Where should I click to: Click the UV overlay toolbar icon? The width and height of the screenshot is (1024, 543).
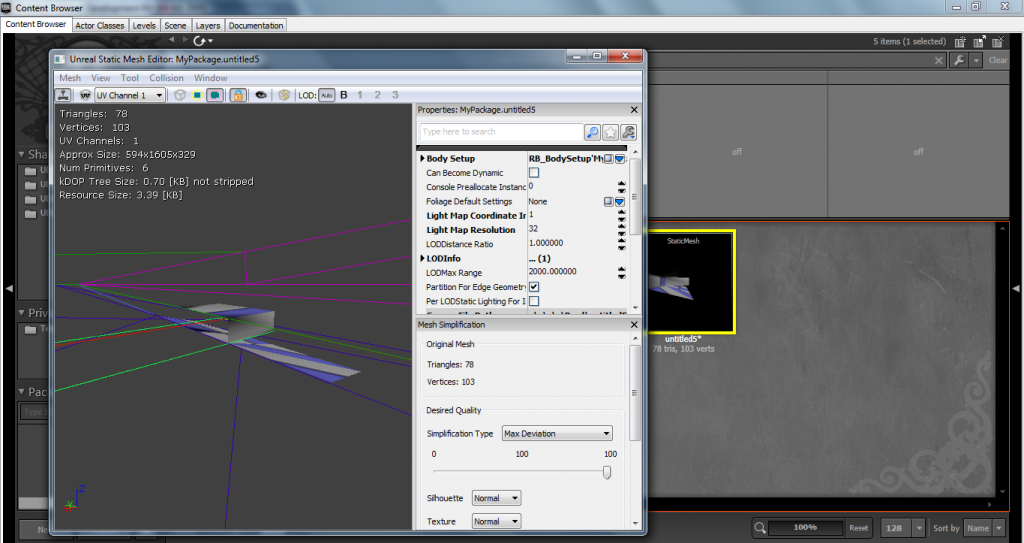pyautogui.click(x=85, y=95)
